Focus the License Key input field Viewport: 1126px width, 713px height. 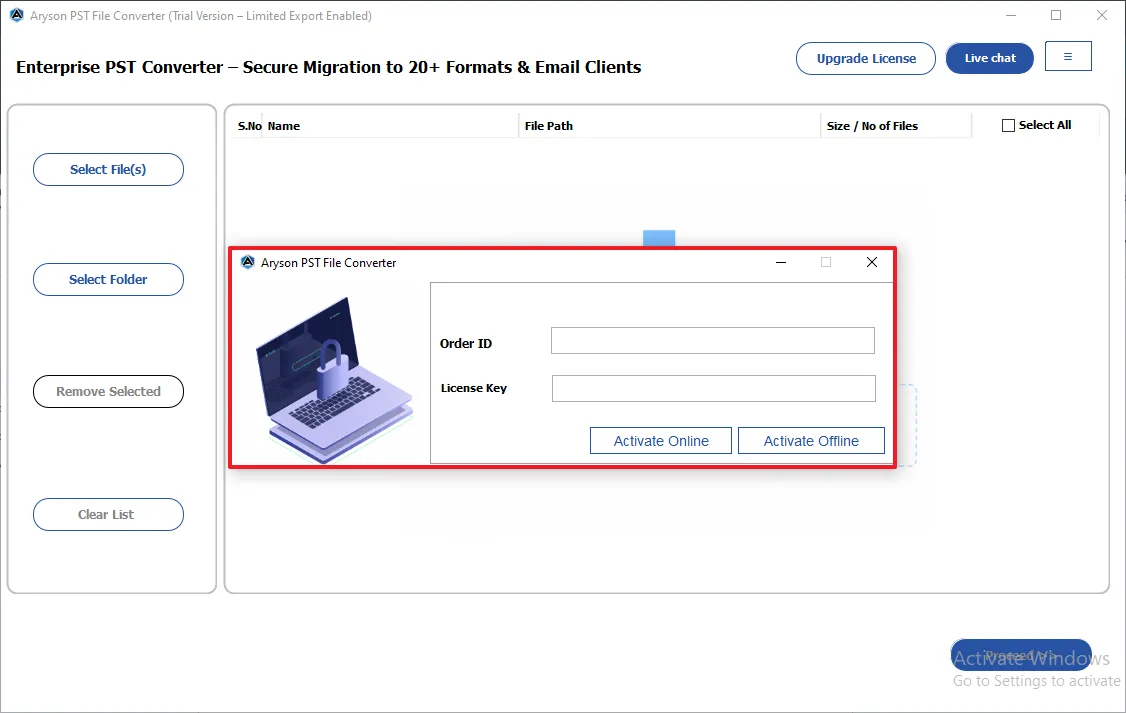pyautogui.click(x=714, y=388)
